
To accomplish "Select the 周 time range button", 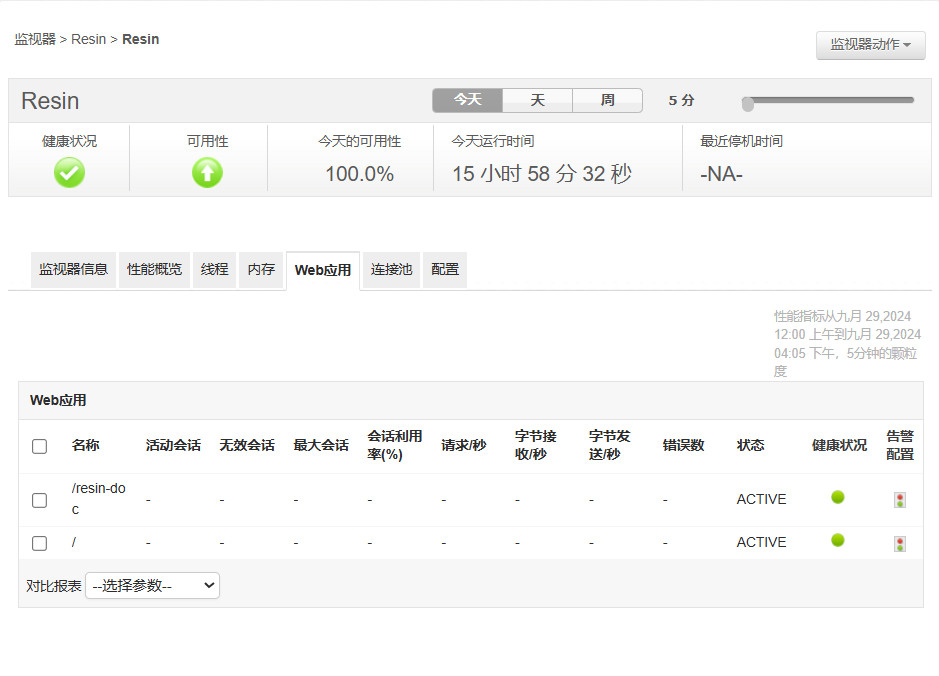I will click(x=607, y=100).
